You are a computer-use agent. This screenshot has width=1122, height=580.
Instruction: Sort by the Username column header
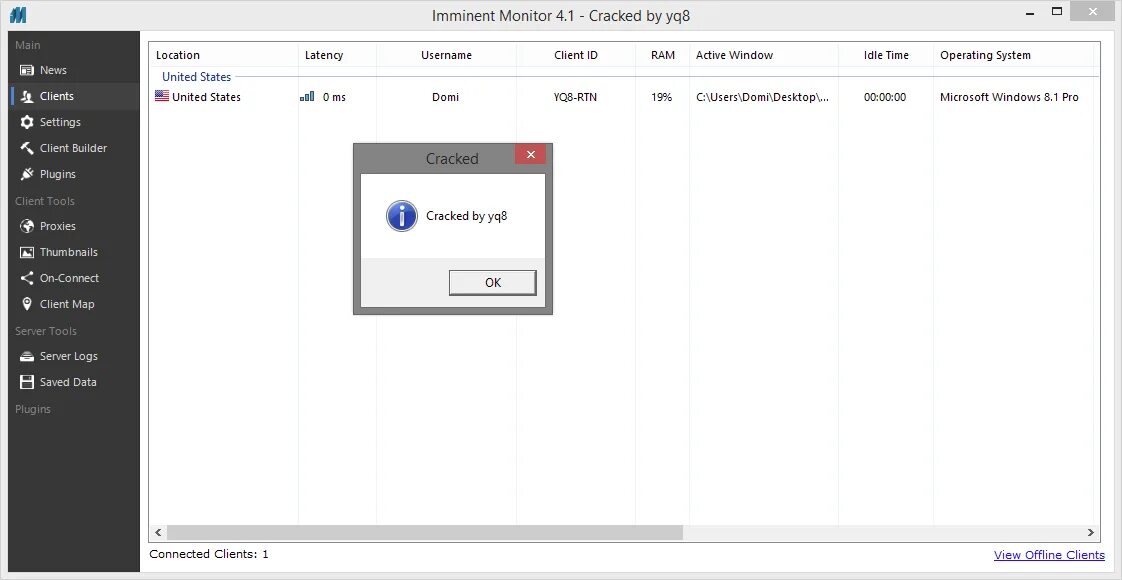(x=446, y=55)
